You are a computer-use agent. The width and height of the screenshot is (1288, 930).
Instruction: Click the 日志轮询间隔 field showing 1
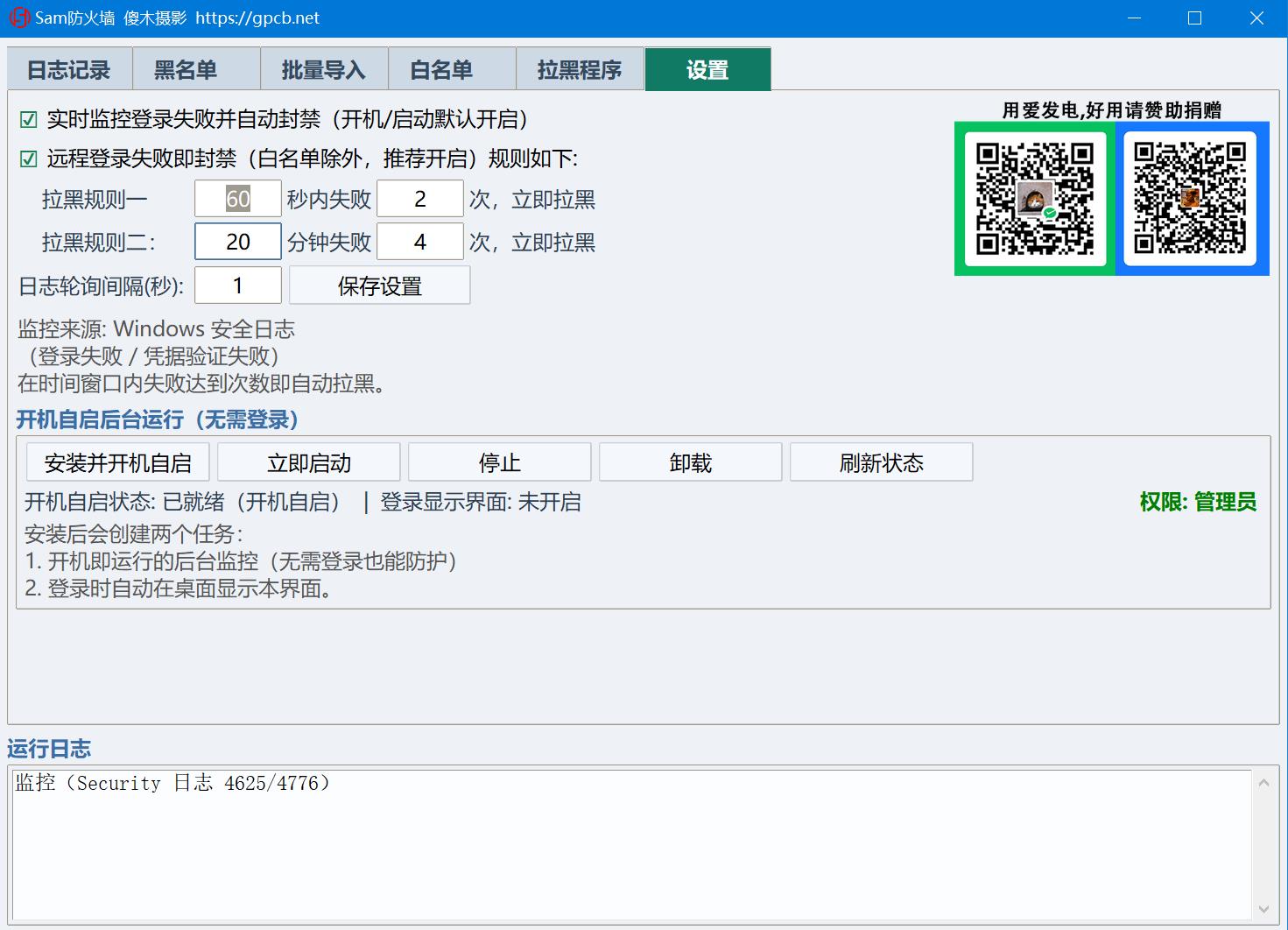238,285
